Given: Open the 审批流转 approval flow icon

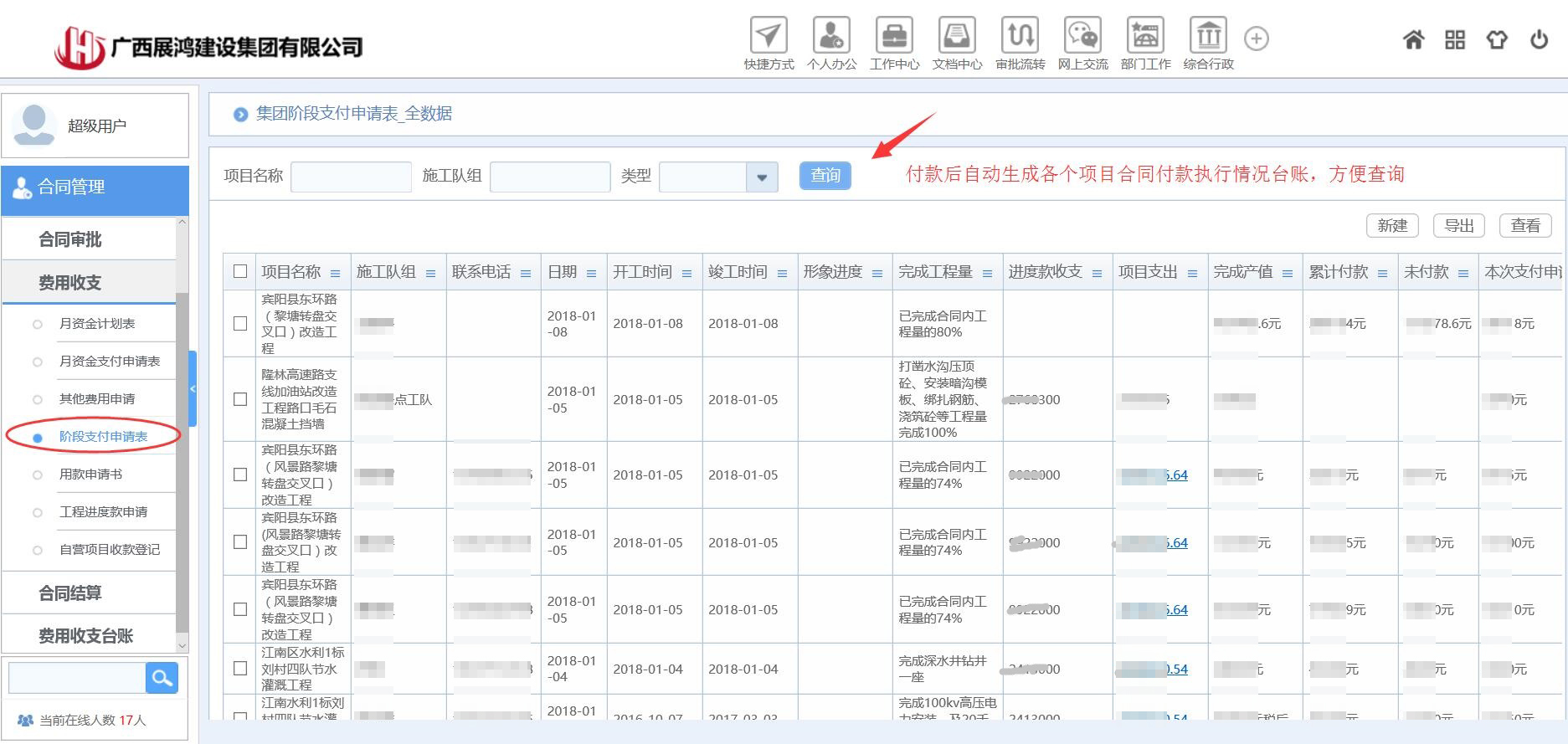Looking at the screenshot, I should pos(1020,36).
